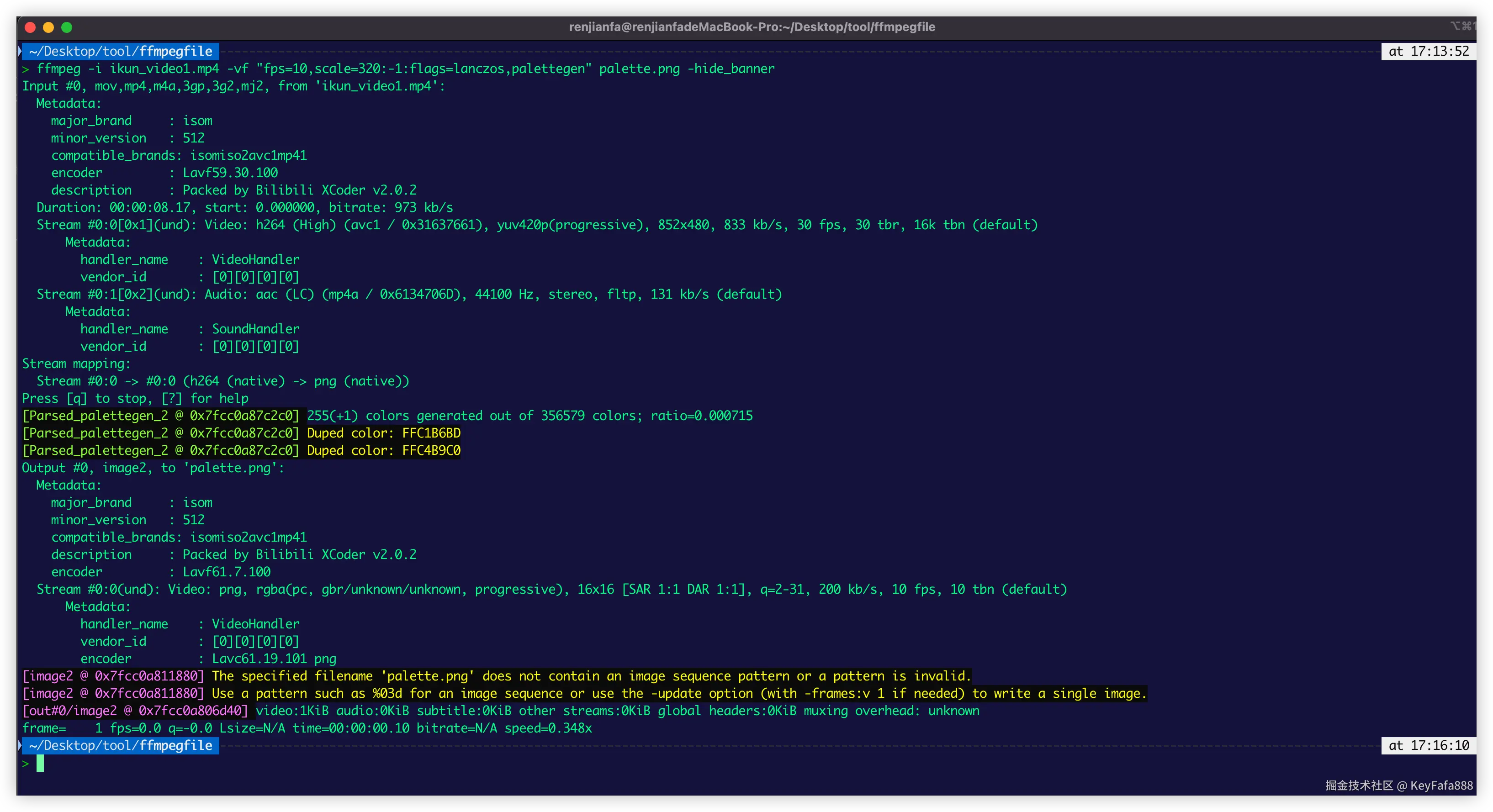The width and height of the screenshot is (1493, 812).
Task: Click the terminal window title text
Action: 752,26
